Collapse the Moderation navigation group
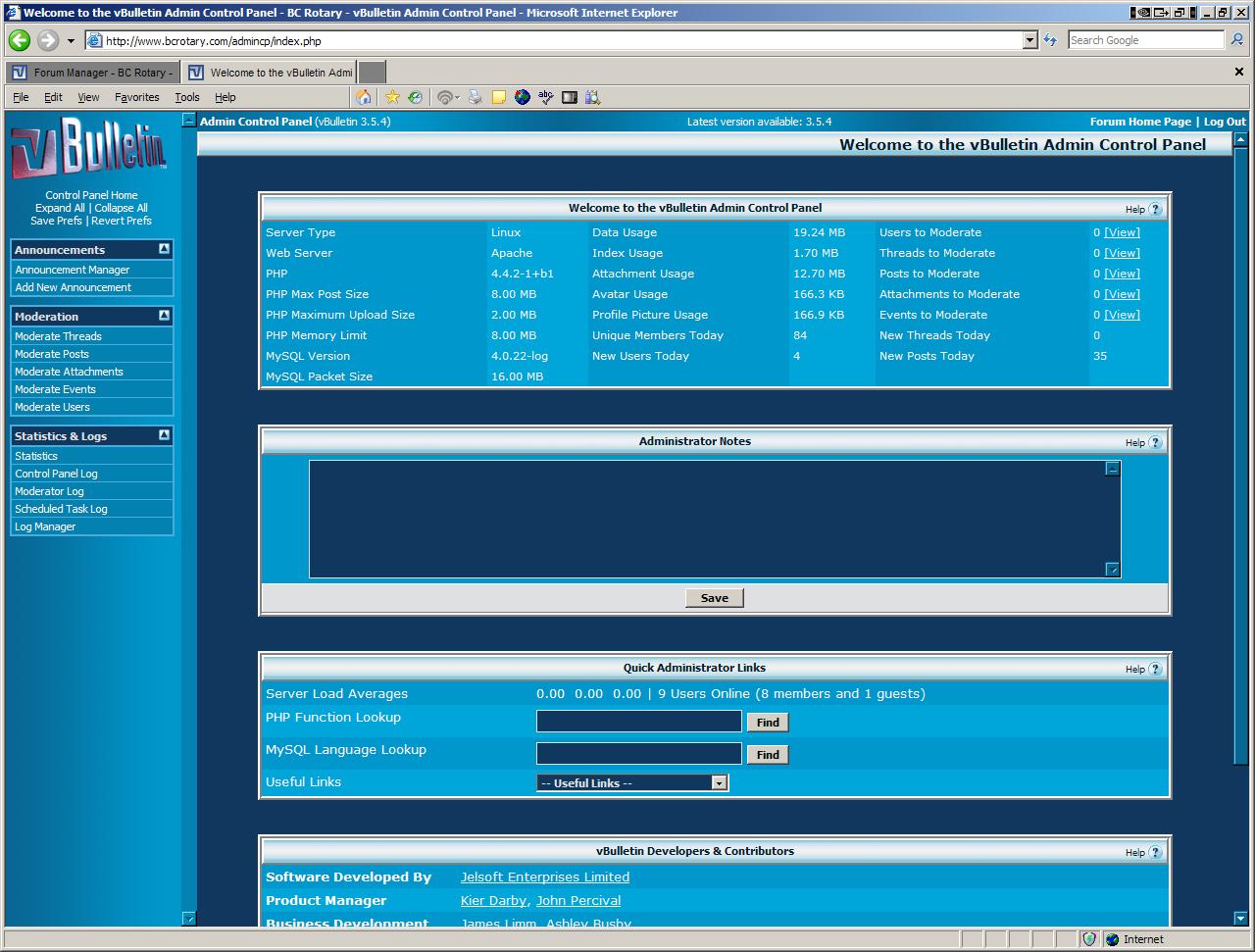Image resolution: width=1255 pixels, height=952 pixels. [164, 316]
